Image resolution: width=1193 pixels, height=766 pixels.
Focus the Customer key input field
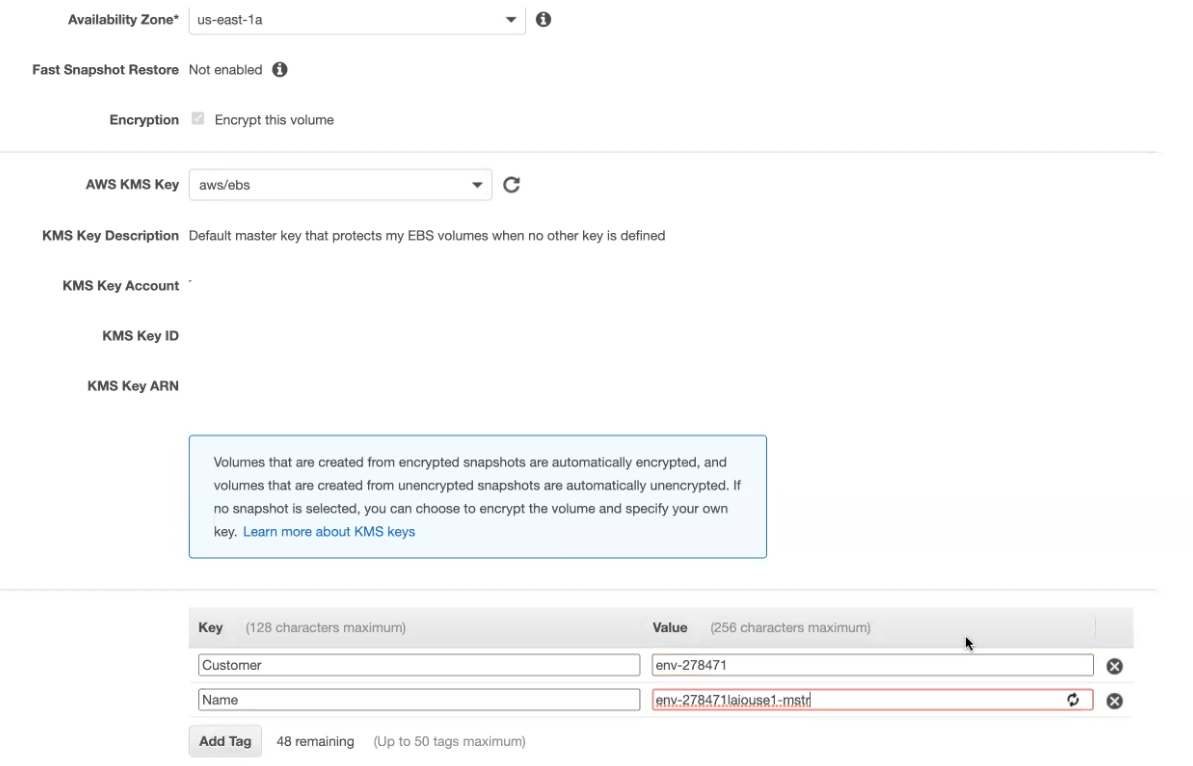(418, 665)
